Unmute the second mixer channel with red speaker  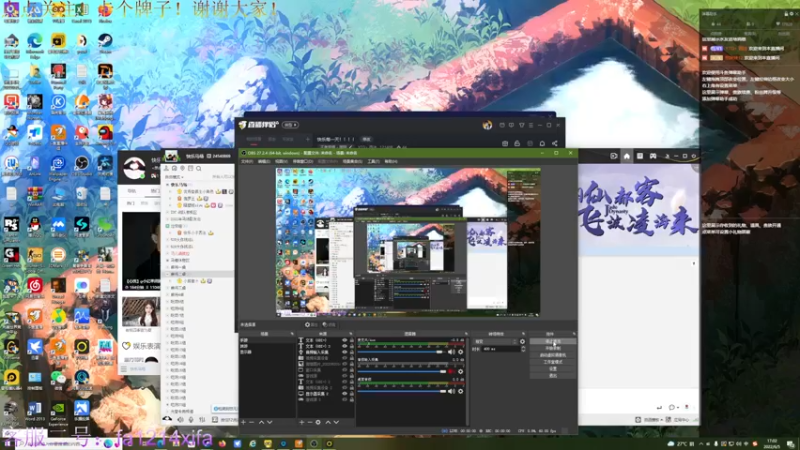click(x=451, y=371)
